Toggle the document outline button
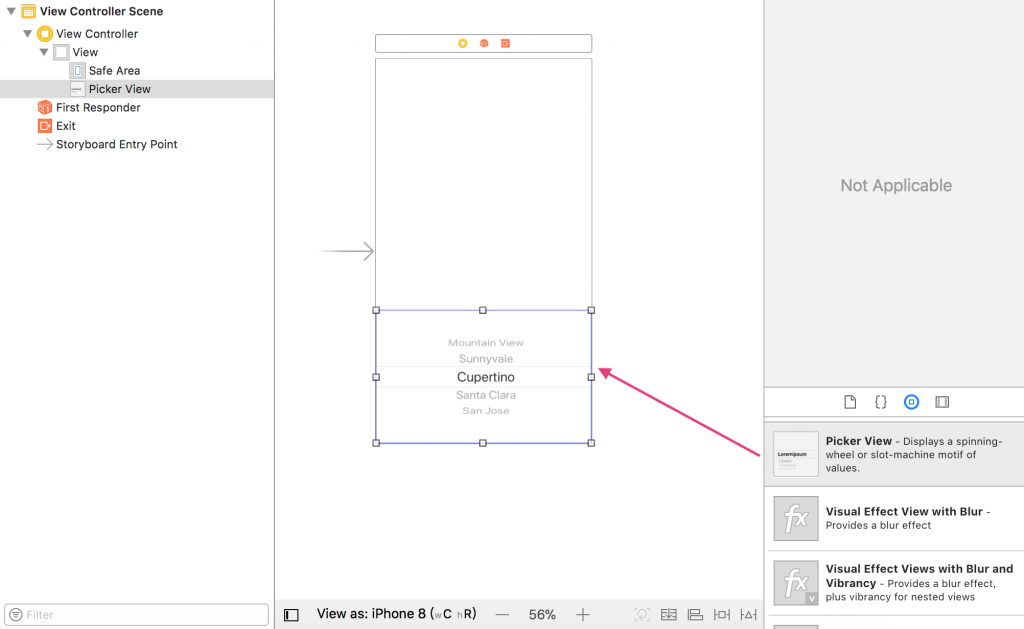Image resolution: width=1024 pixels, height=629 pixels. point(291,615)
